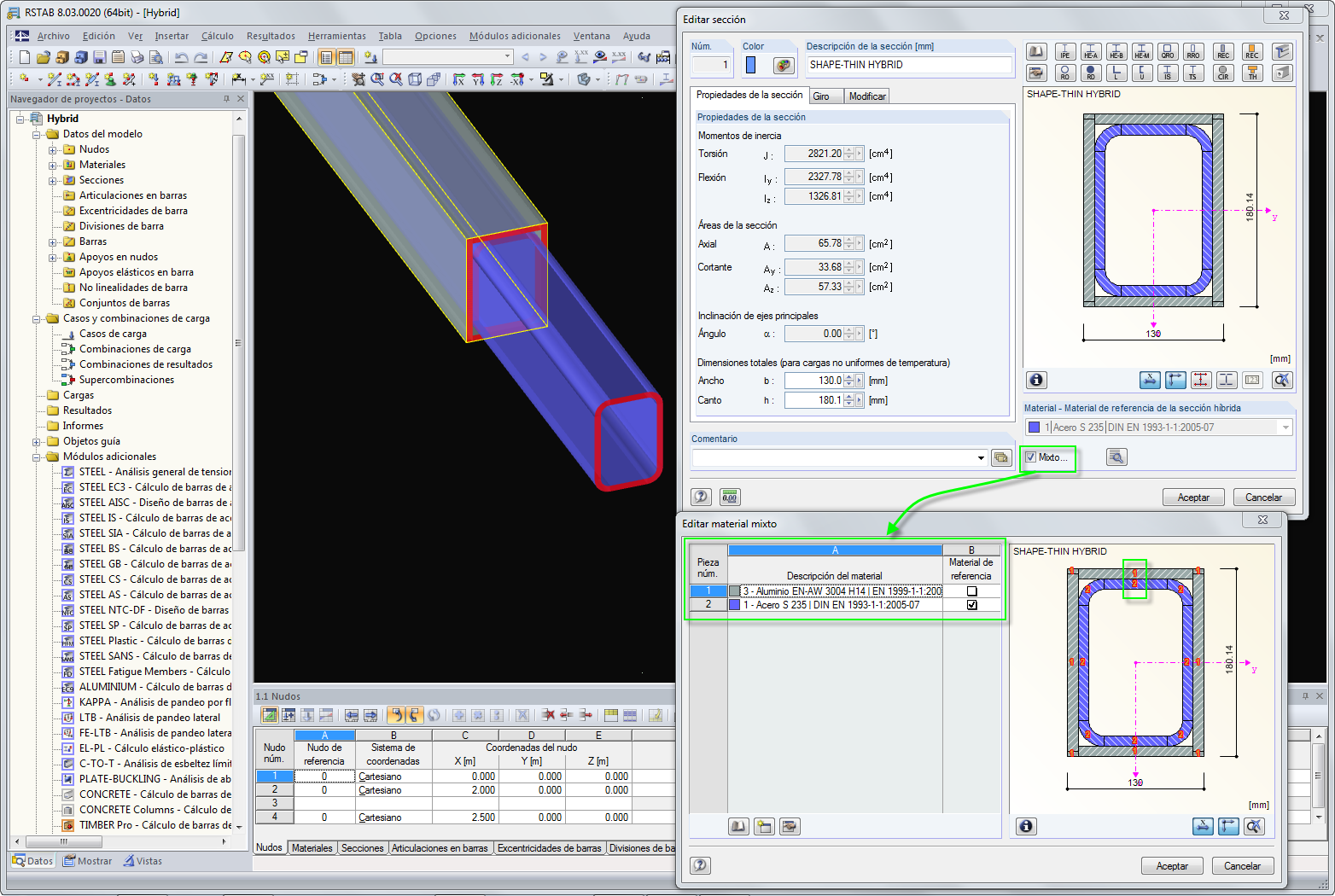Toggle the Mixto checkbox
The height and width of the screenshot is (896, 1335).
tap(1030, 457)
